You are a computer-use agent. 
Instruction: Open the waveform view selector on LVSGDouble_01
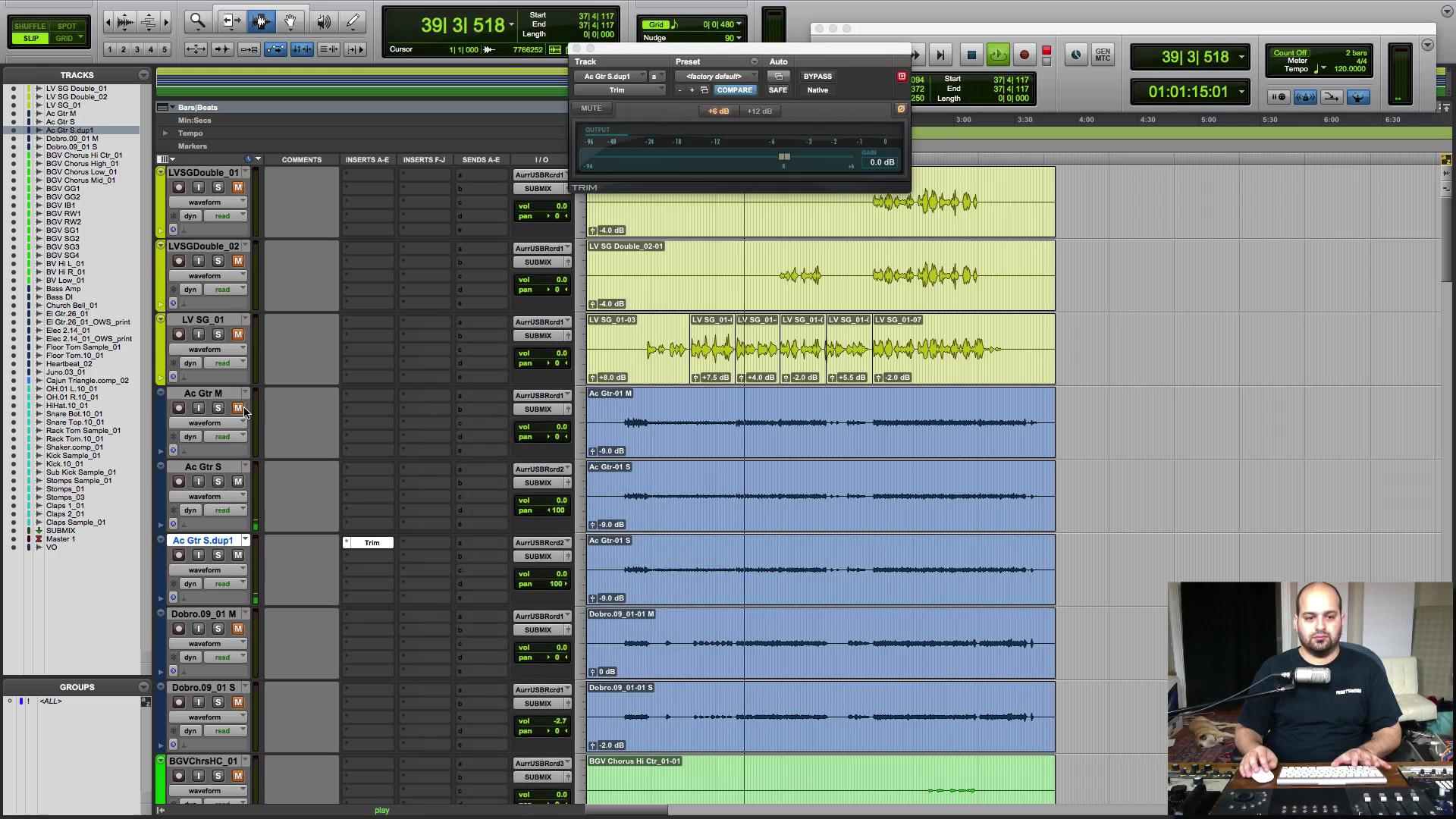[207, 202]
